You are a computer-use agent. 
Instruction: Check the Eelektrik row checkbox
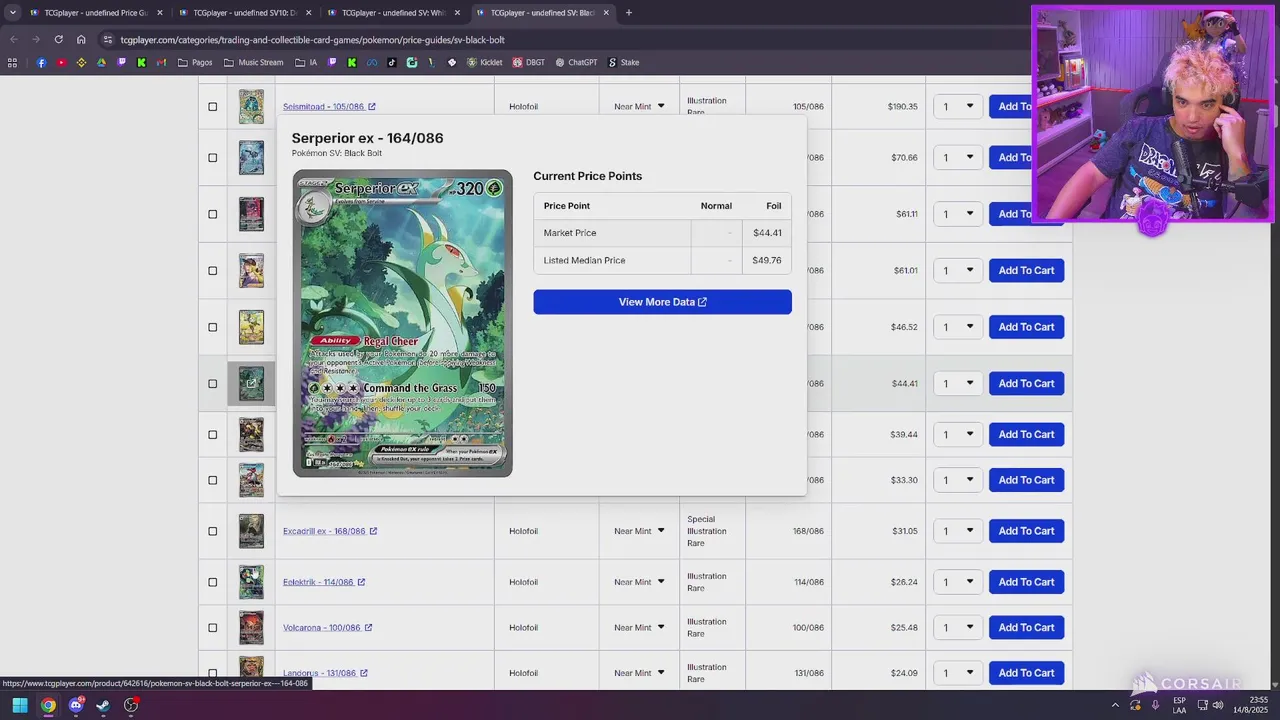tap(212, 582)
